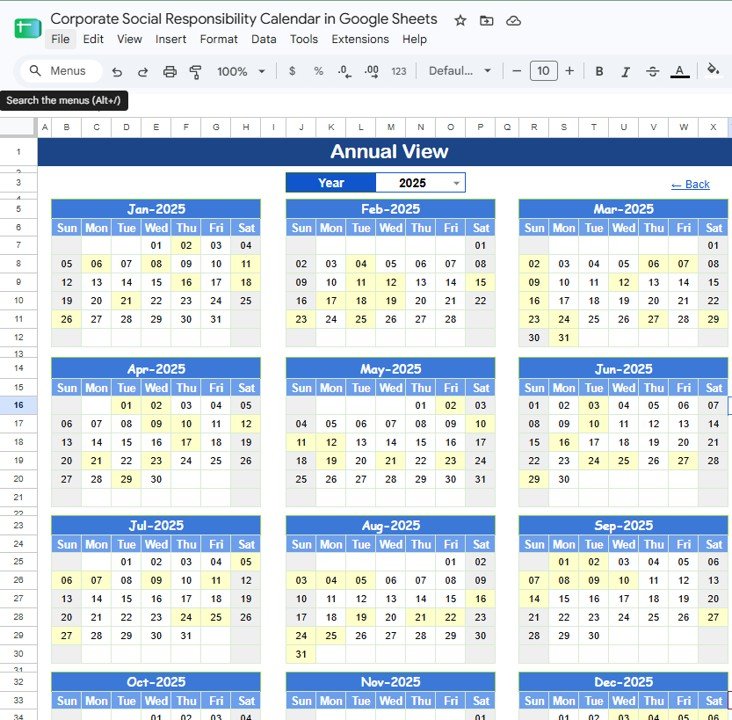The width and height of the screenshot is (732, 720).
Task: Activate the Paint format tool
Action: (x=196, y=71)
